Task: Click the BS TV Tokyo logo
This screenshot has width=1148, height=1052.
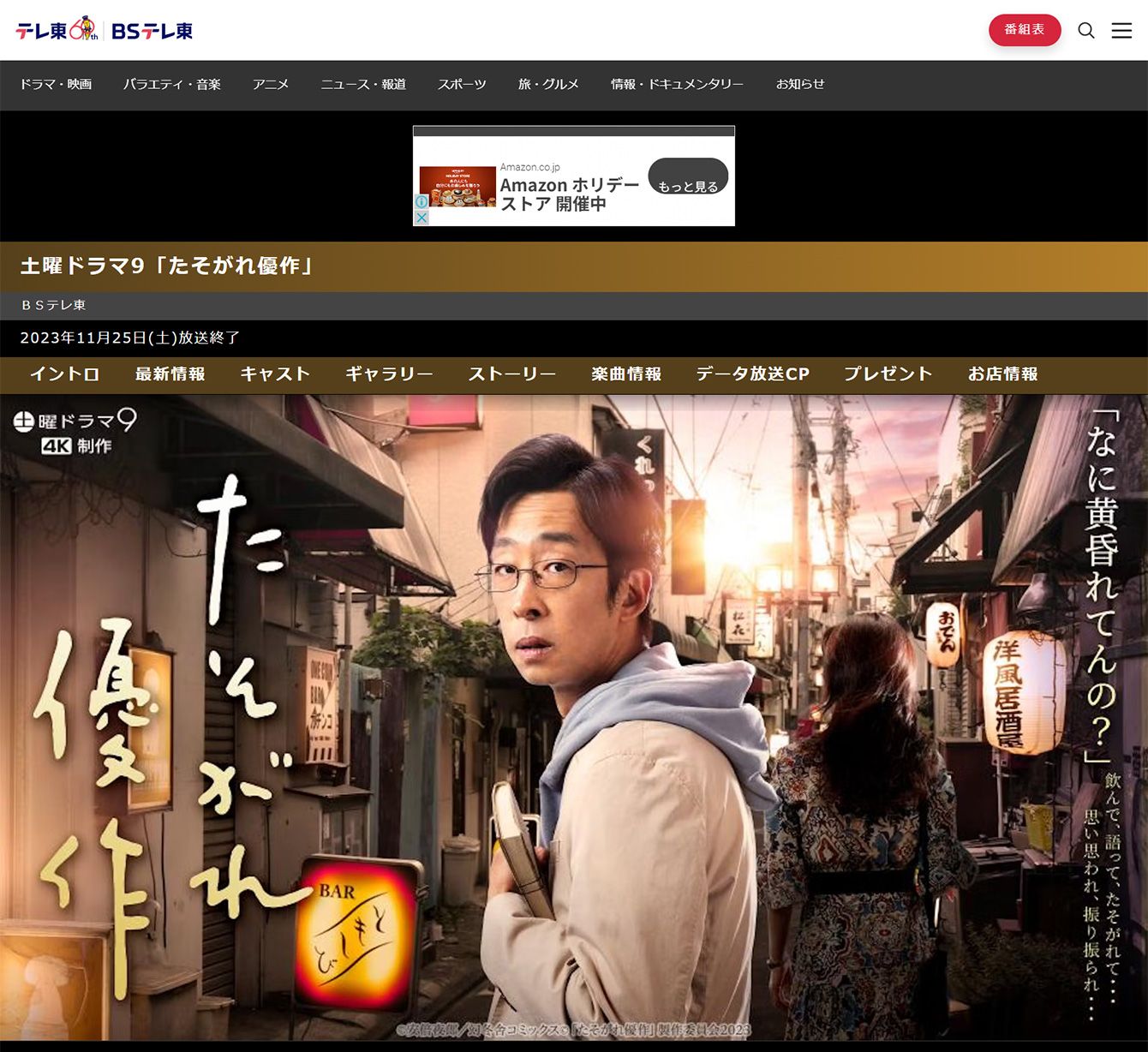Action: point(152,31)
